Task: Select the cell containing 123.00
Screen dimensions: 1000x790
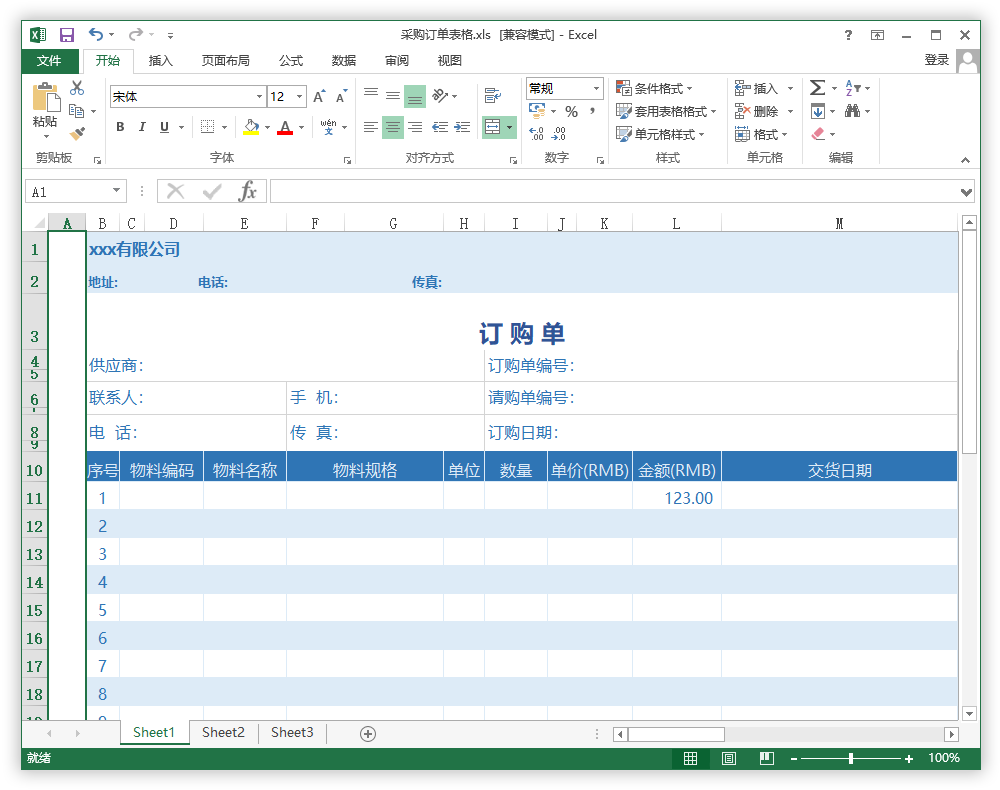Action: [677, 498]
